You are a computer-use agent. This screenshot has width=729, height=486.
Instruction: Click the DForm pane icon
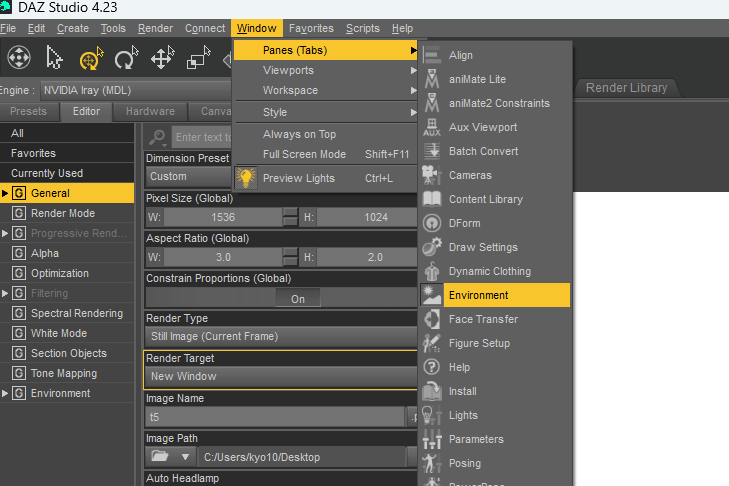pos(432,223)
